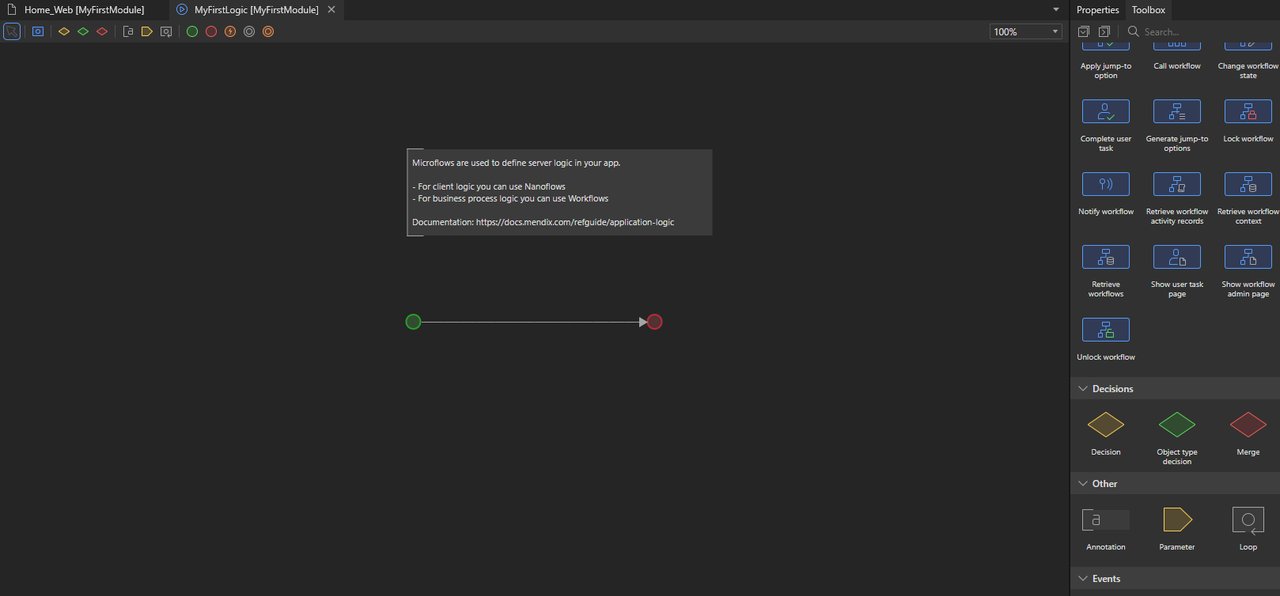1280x596 pixels.
Task: Click the Change workflow state label
Action: [x=1248, y=71]
